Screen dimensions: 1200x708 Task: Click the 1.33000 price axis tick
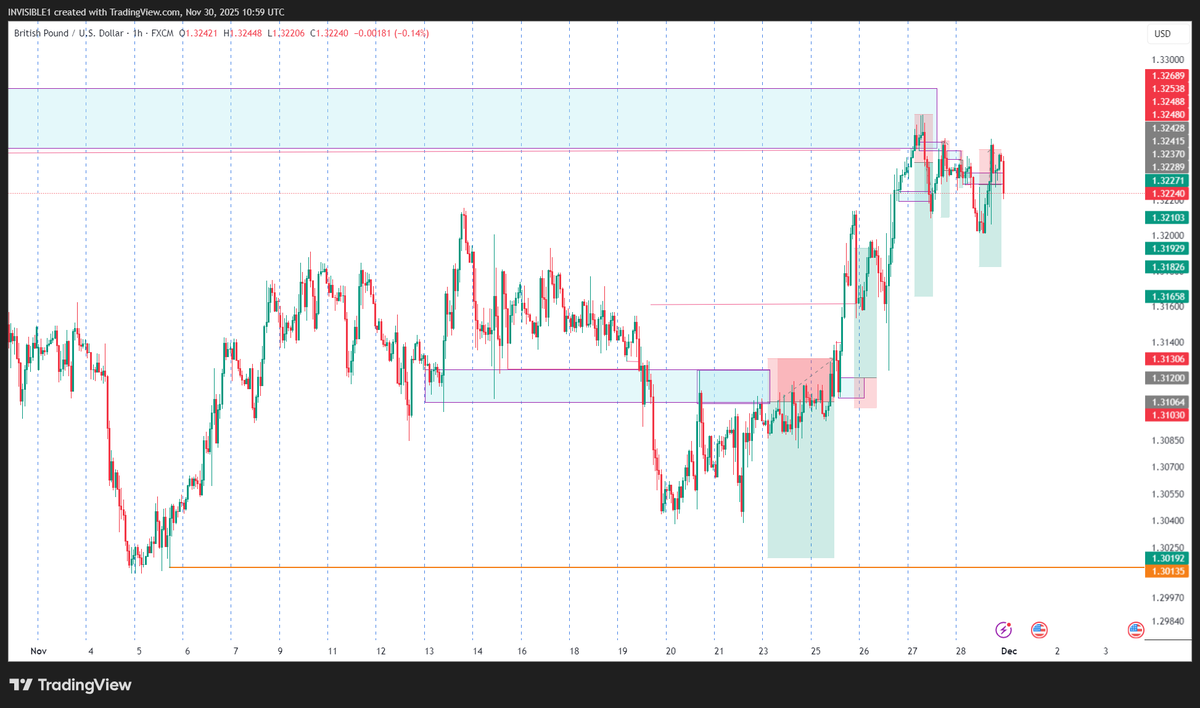[x=1168, y=60]
